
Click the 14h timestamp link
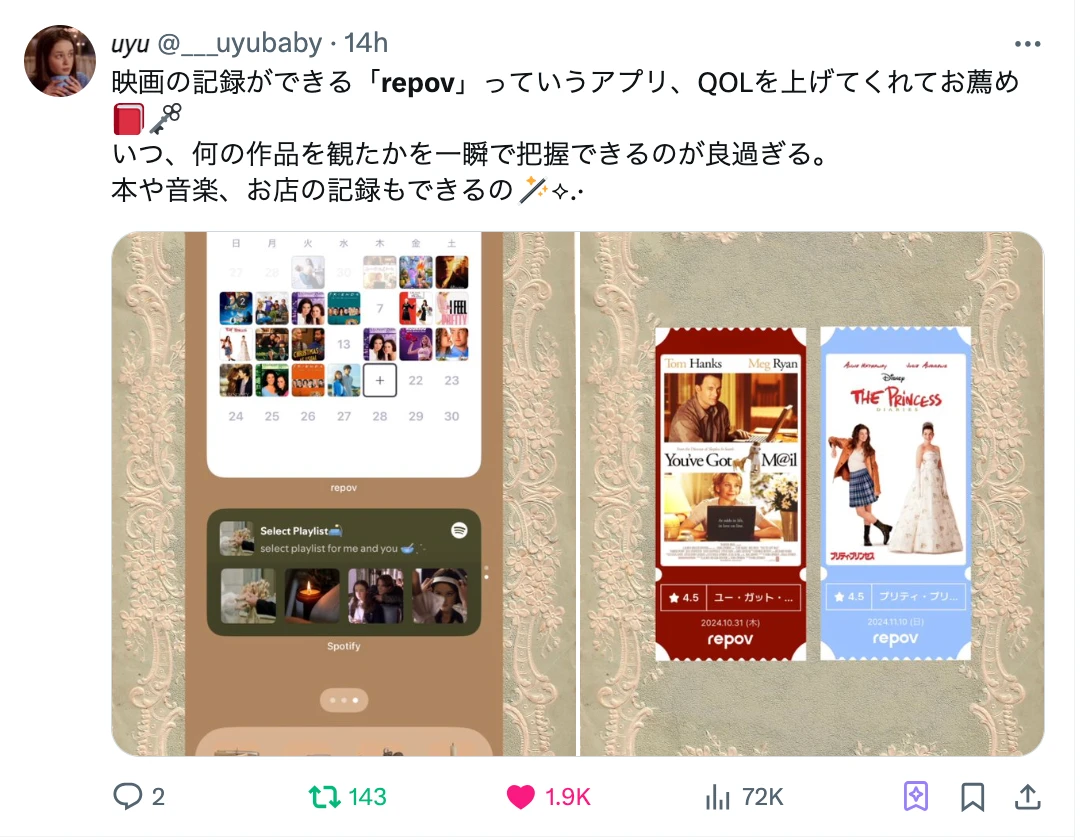click(x=366, y=43)
